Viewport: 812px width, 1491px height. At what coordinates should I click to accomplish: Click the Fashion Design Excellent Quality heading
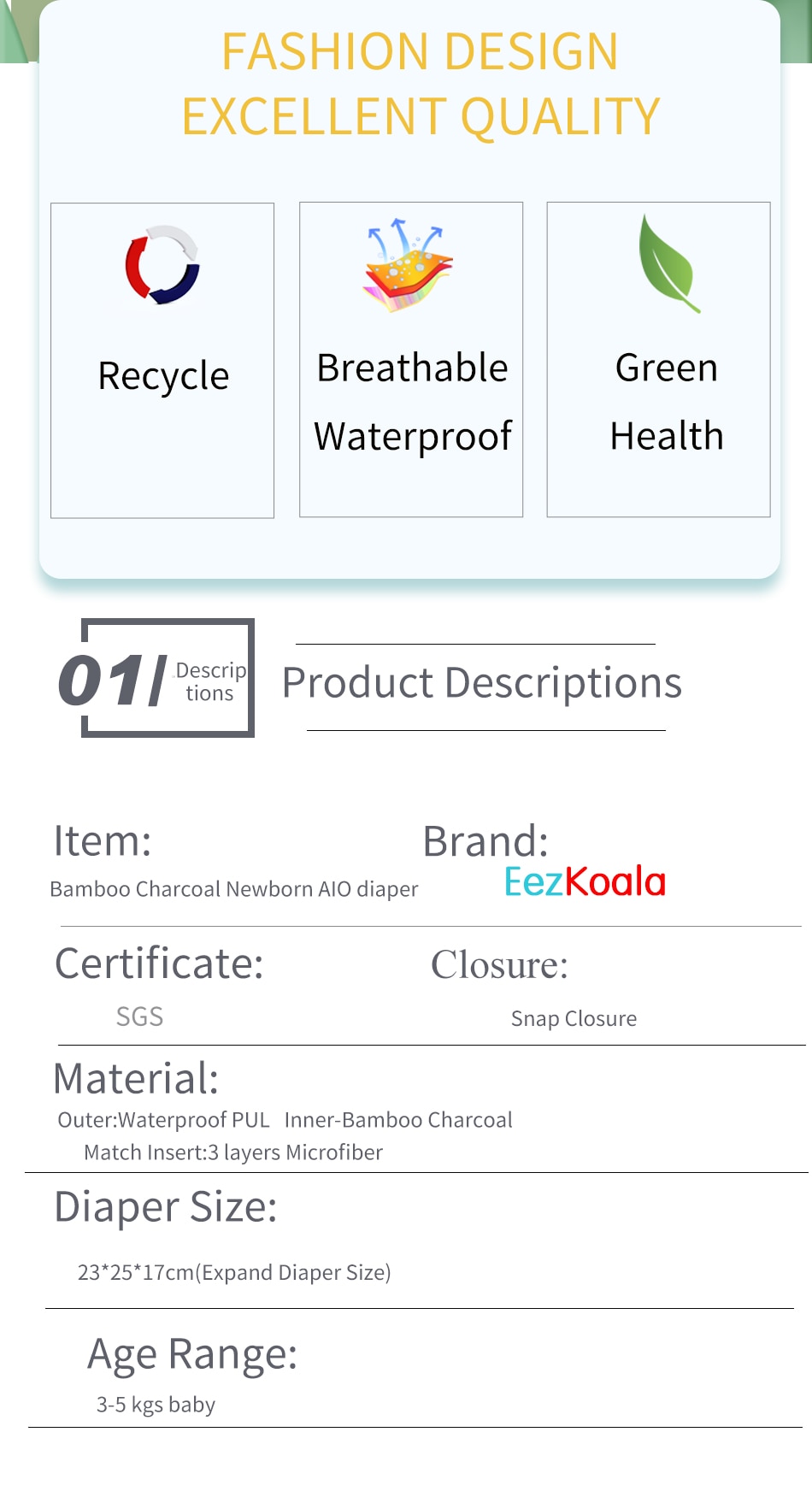421,84
